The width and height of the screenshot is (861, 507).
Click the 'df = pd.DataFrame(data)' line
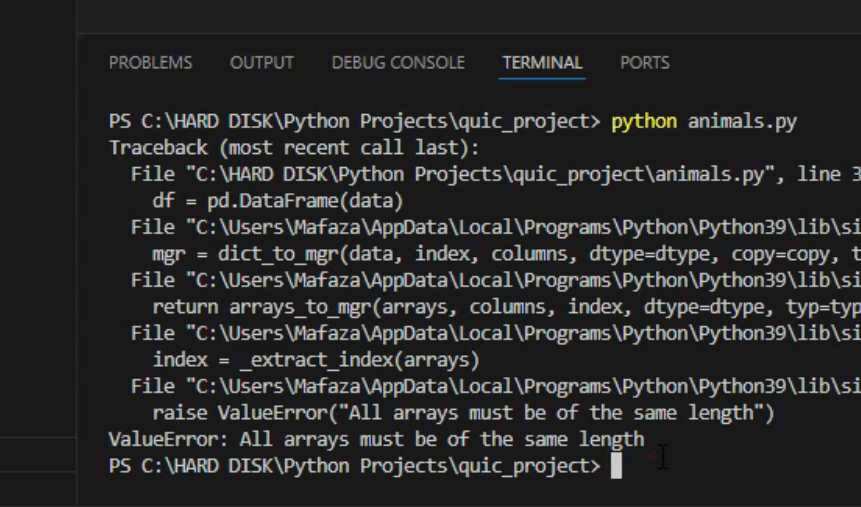[278, 201]
